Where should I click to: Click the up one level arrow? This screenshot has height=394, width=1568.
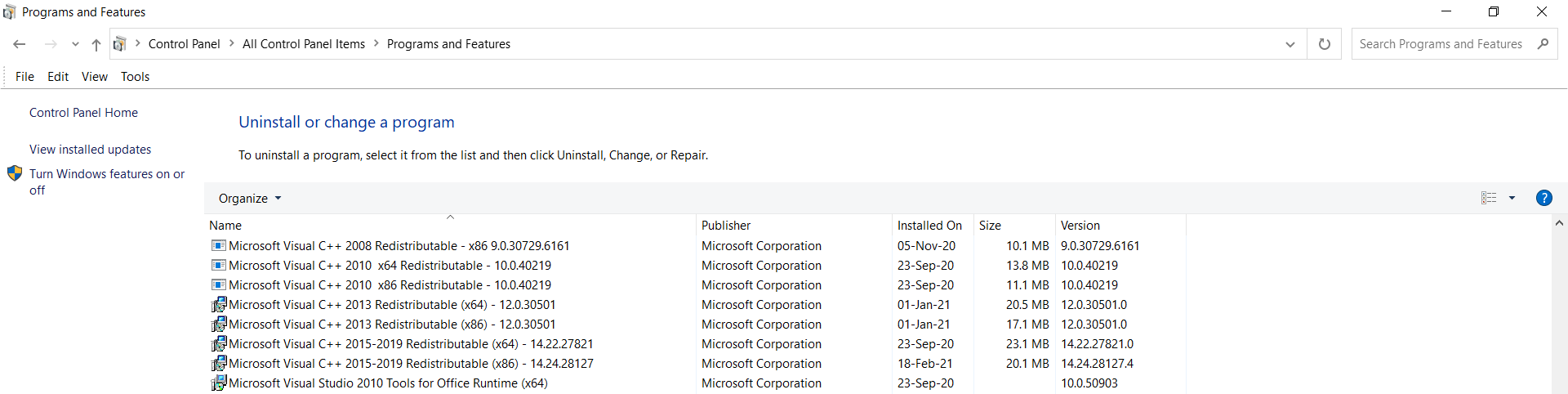point(96,44)
